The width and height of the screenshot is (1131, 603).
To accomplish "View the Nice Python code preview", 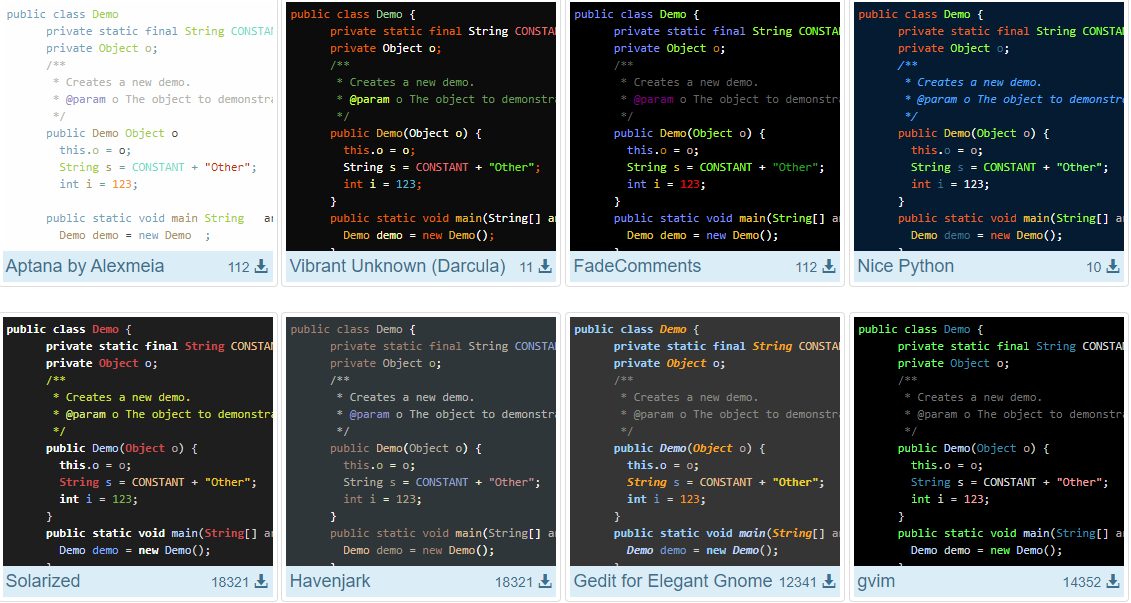I will (x=989, y=126).
